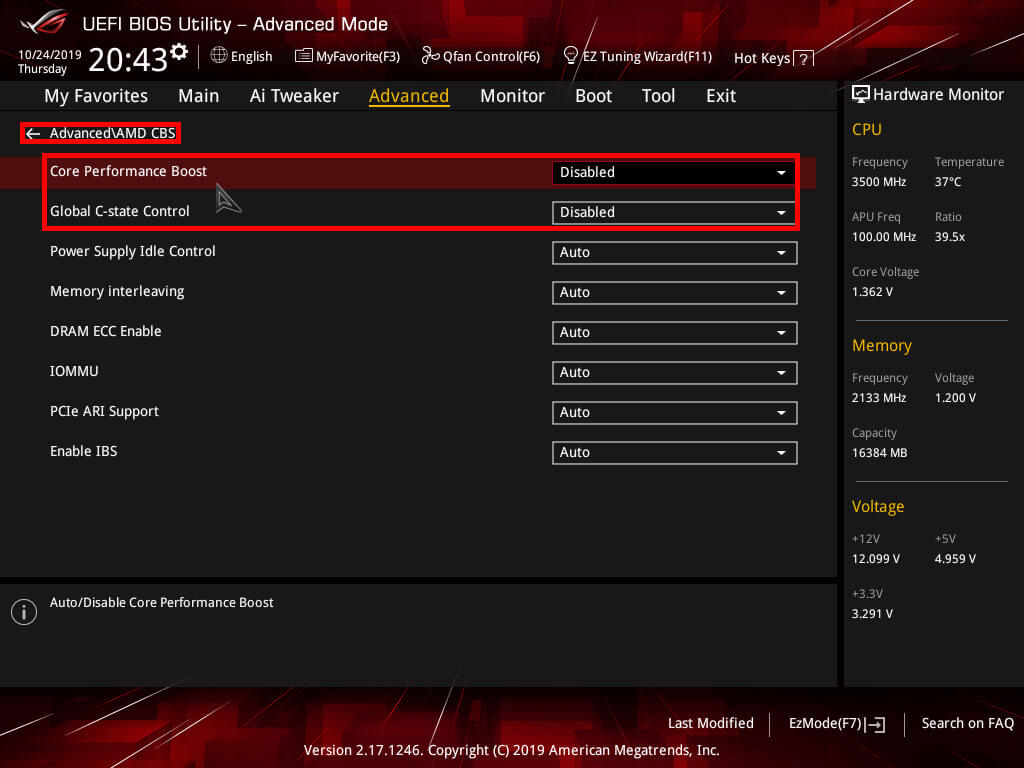Open the Tool tab
The height and width of the screenshot is (768, 1024).
(x=658, y=96)
